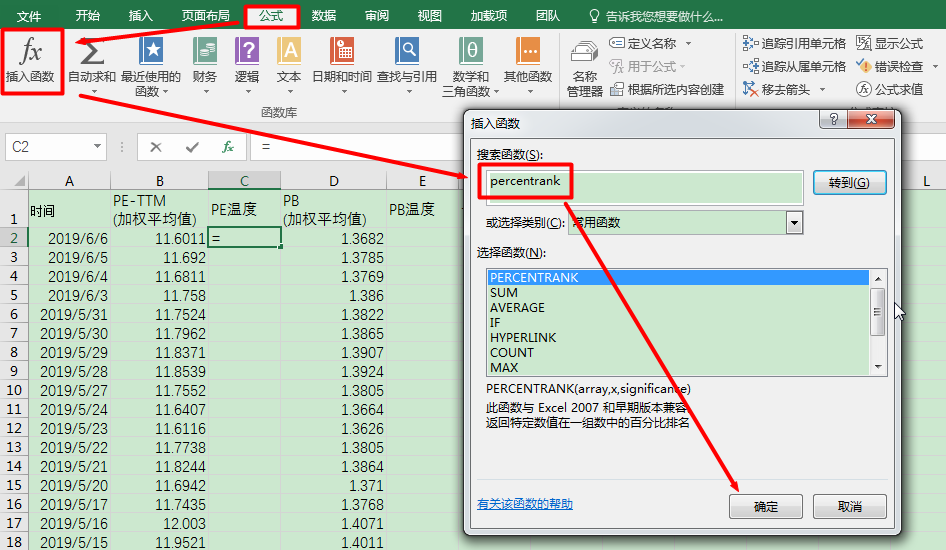Open the Financial (财务) functions icon

[x=205, y=51]
